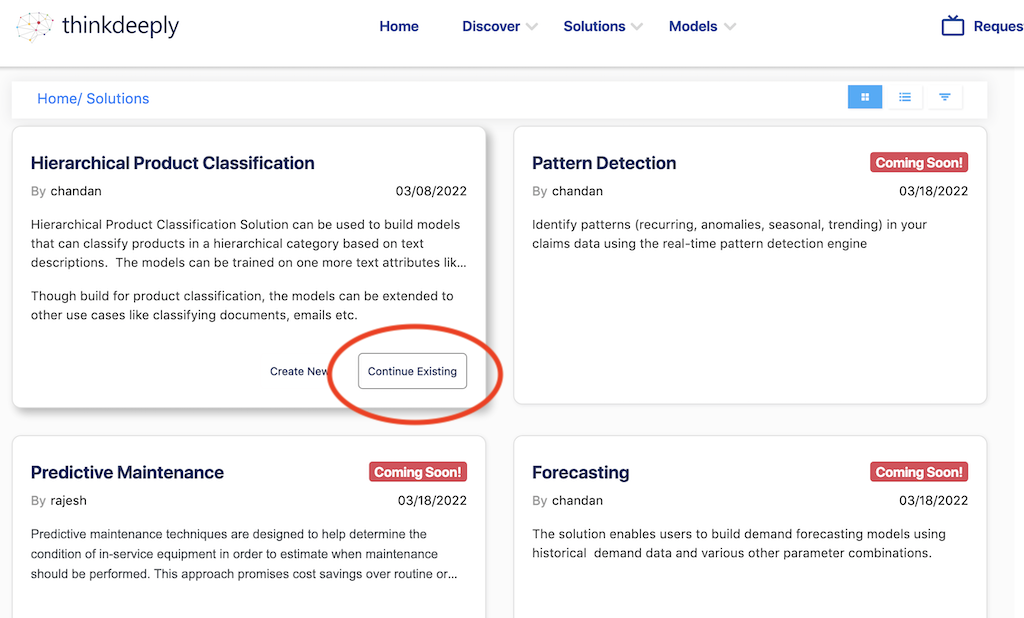Click the thinkdeeply brain logo icon
1024x618 pixels.
(36, 26)
